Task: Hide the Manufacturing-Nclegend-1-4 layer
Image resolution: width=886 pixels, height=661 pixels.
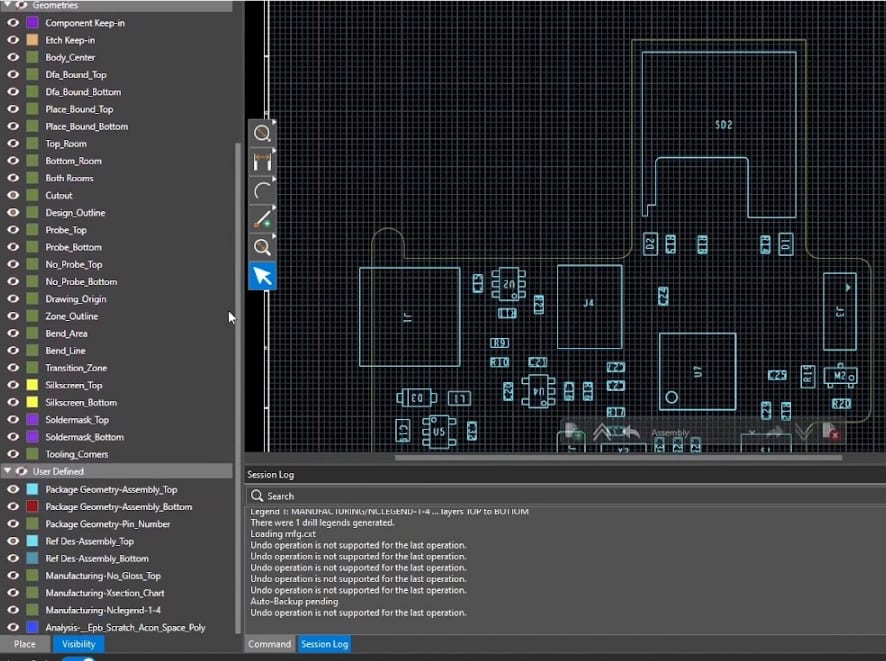Action: click(13, 610)
